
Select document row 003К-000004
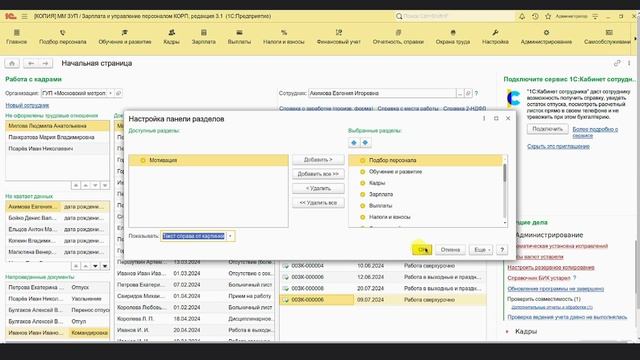(x=382, y=266)
